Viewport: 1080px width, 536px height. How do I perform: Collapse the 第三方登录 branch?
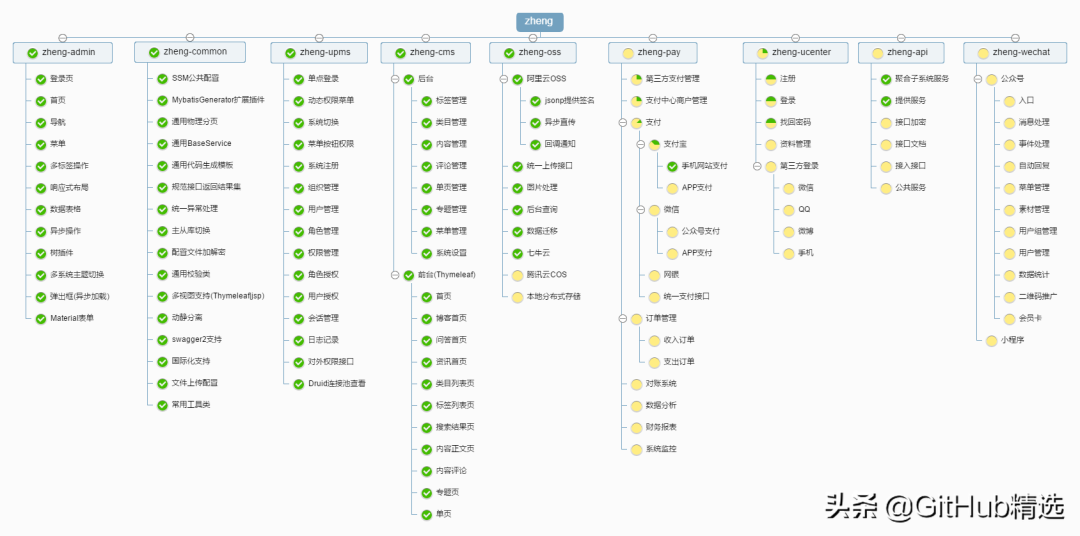[x=757, y=166]
